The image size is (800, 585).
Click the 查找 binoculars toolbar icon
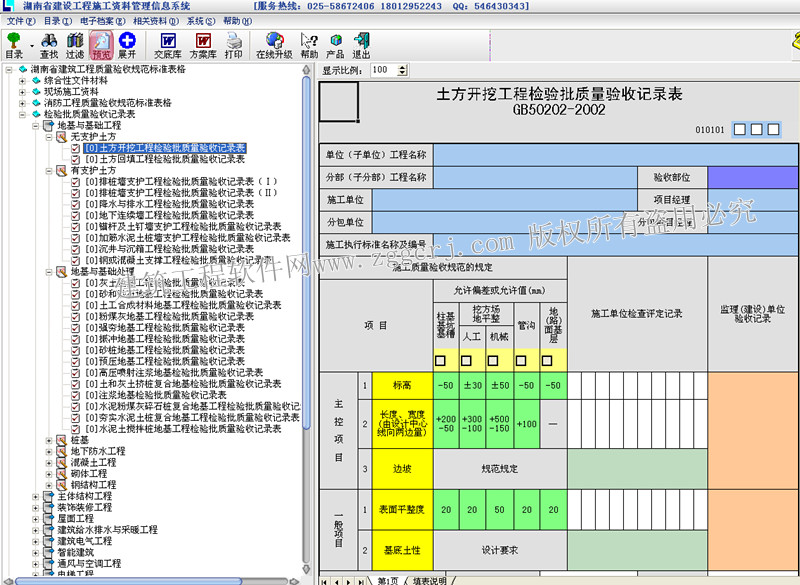point(48,45)
